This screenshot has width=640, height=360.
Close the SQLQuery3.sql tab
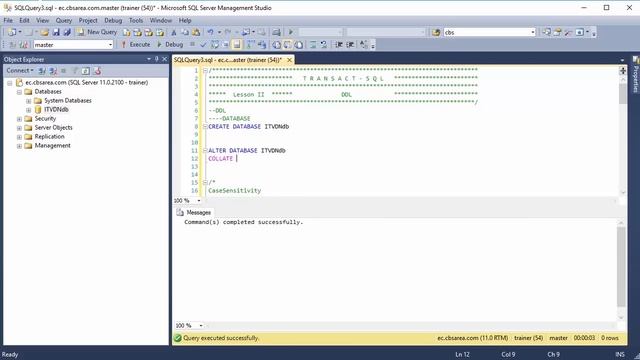[289, 60]
